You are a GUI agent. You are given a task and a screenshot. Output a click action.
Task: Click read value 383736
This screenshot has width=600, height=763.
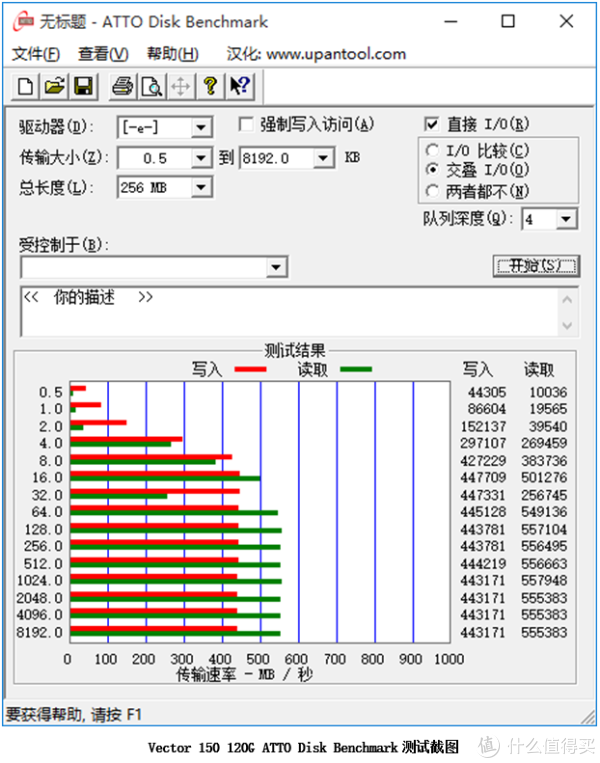point(544,461)
